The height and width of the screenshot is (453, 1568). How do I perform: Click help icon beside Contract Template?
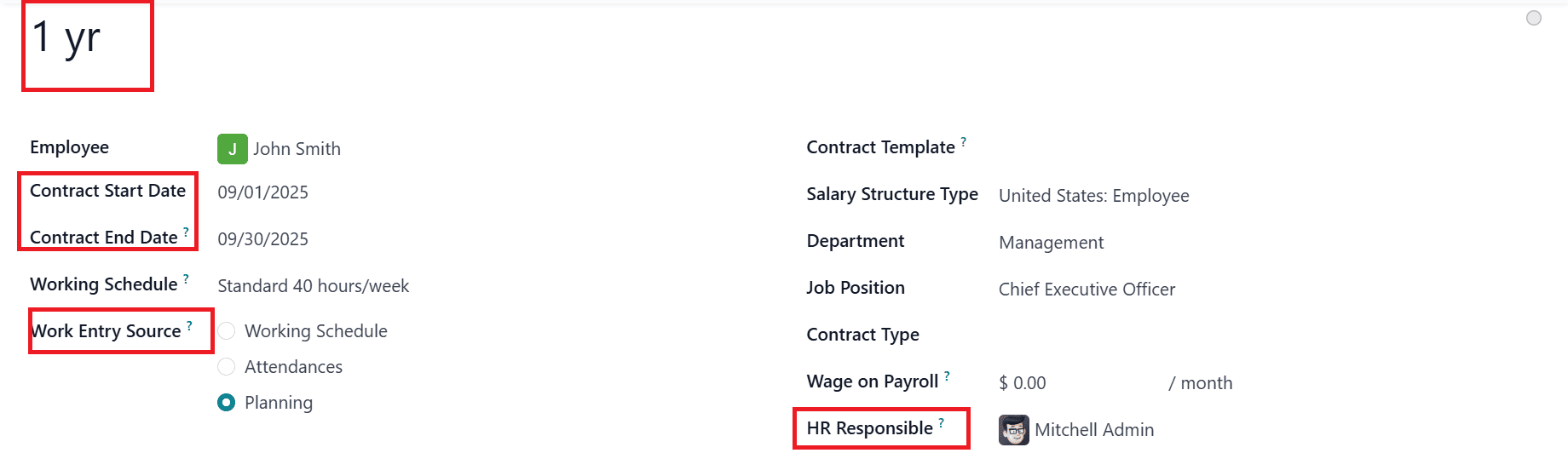[964, 141]
